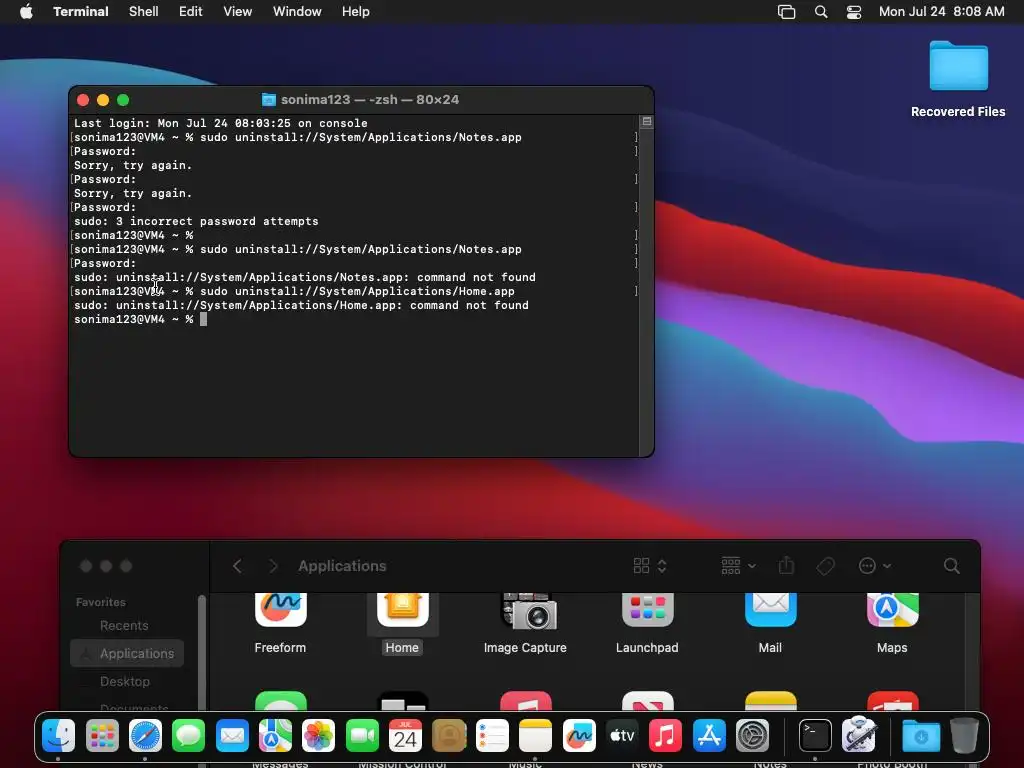1024x768 pixels.
Task: Open Maps in the Dock
Action: point(275,735)
